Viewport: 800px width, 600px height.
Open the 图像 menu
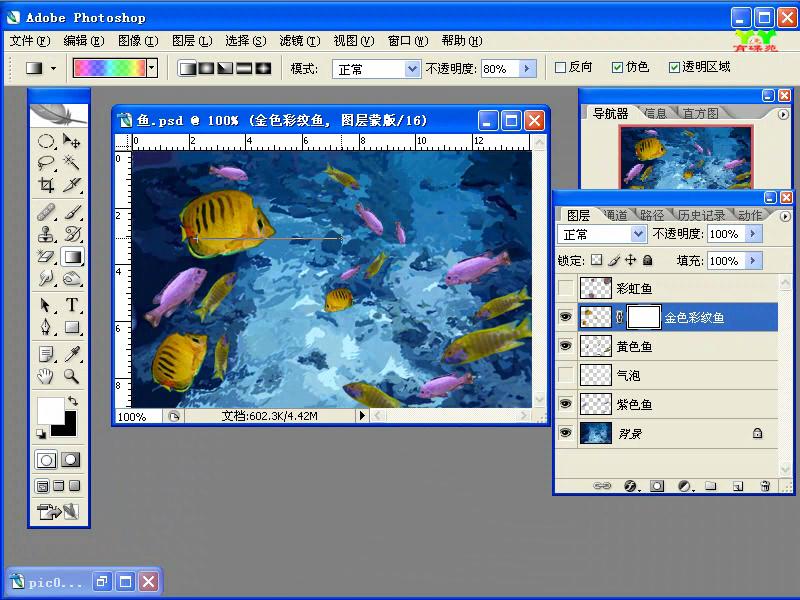point(138,41)
